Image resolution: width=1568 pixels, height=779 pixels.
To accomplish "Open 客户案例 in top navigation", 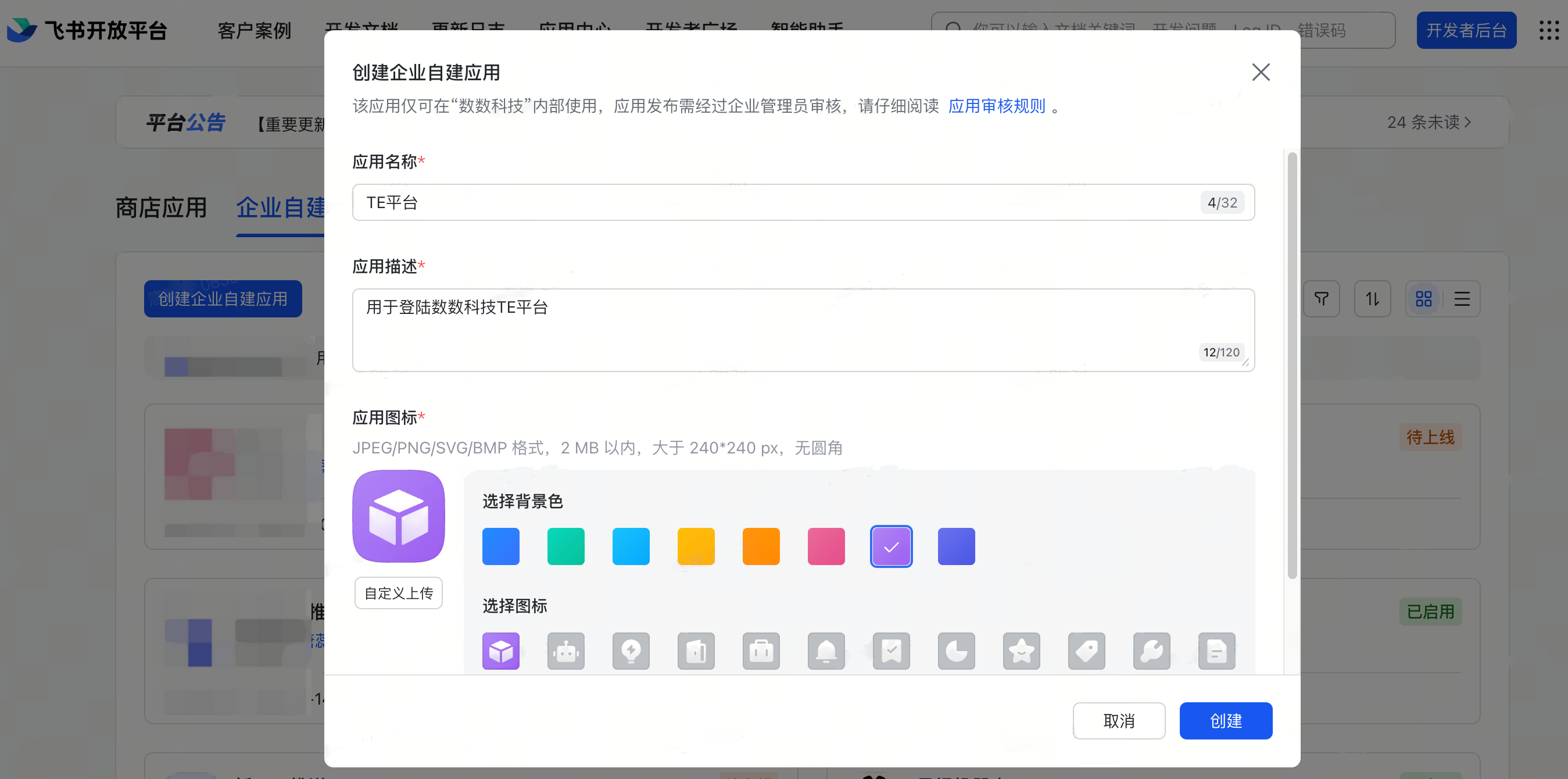I will tap(255, 30).
